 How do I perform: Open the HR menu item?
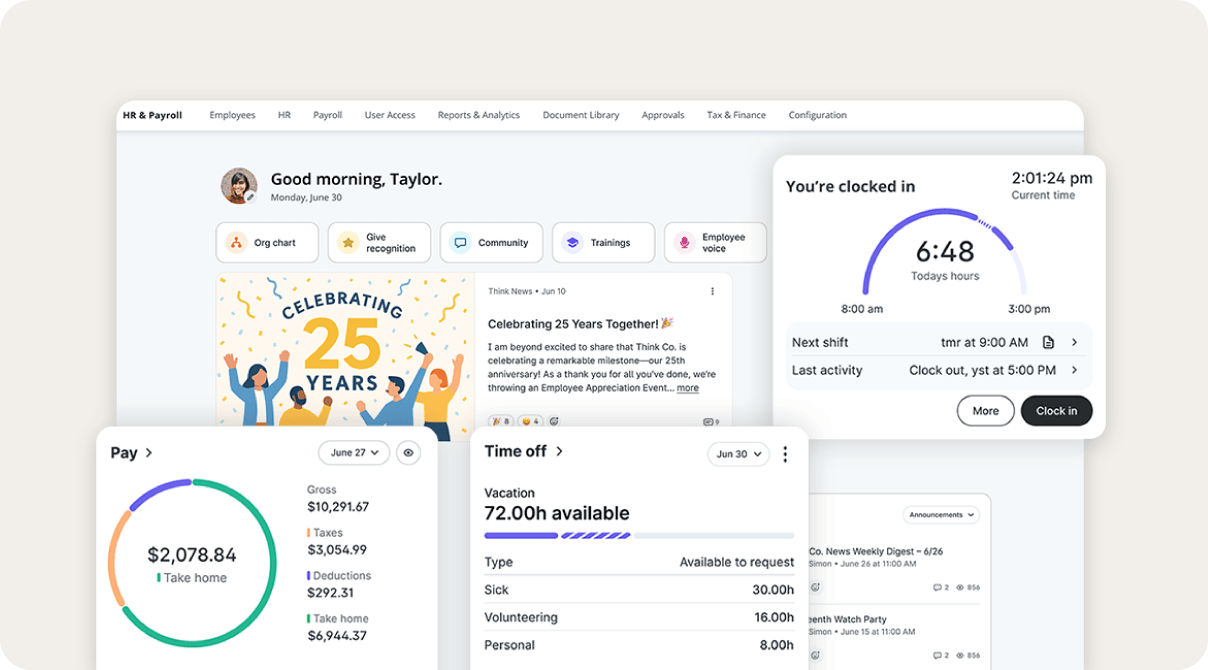click(x=284, y=115)
